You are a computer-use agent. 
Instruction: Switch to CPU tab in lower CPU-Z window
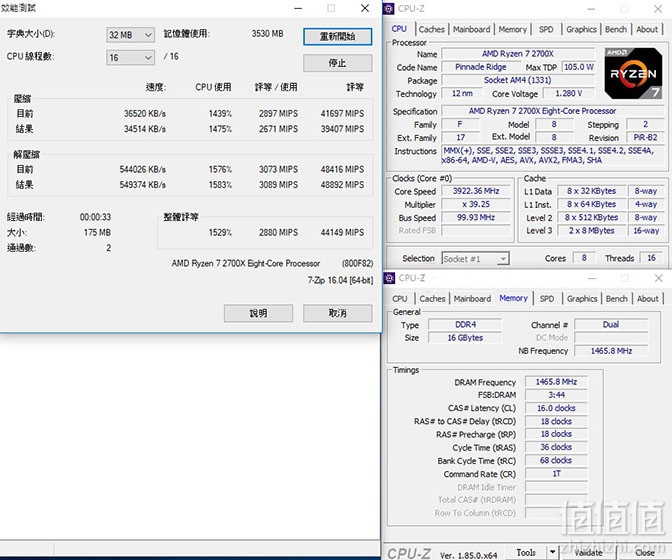click(400, 299)
